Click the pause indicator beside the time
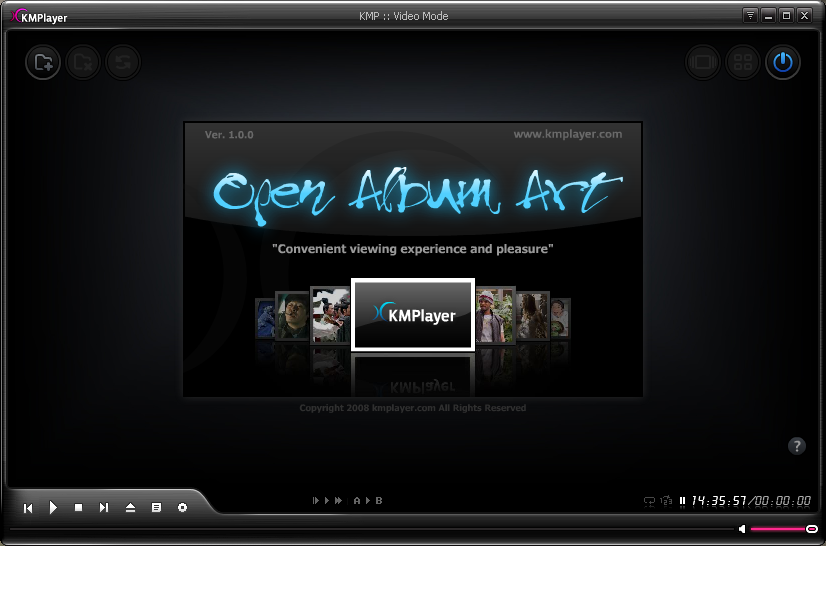Screen dimensions: 826x600 (x=682, y=501)
